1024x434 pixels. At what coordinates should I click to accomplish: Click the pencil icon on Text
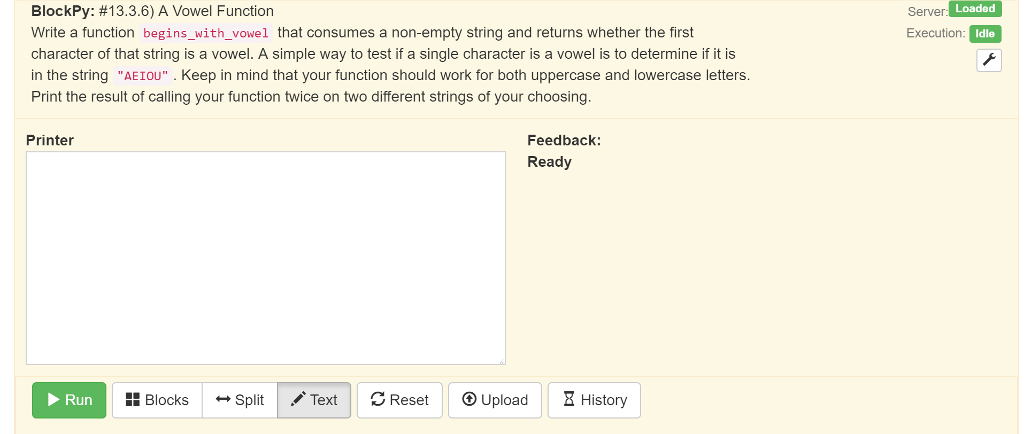tap(298, 399)
